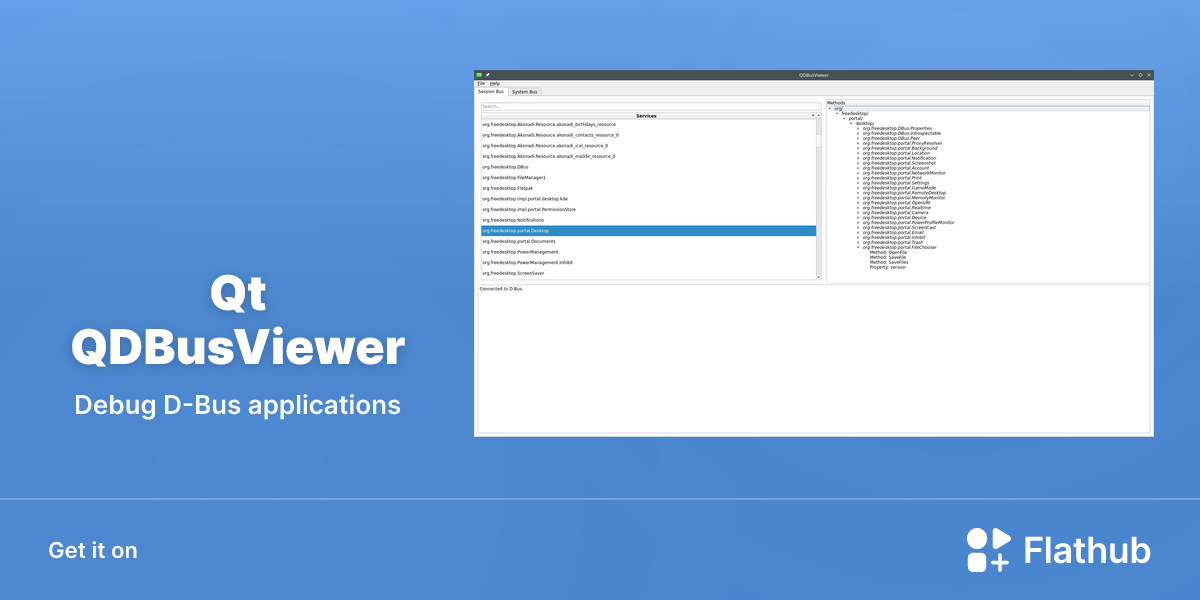The image size is (1200, 600).
Task: Select org.freedesktop.portal.NetworkMonitor tree row
Action: [x=903, y=173]
